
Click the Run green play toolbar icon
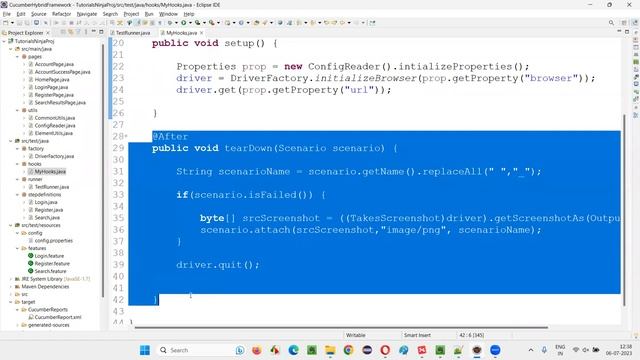(x=184, y=23)
